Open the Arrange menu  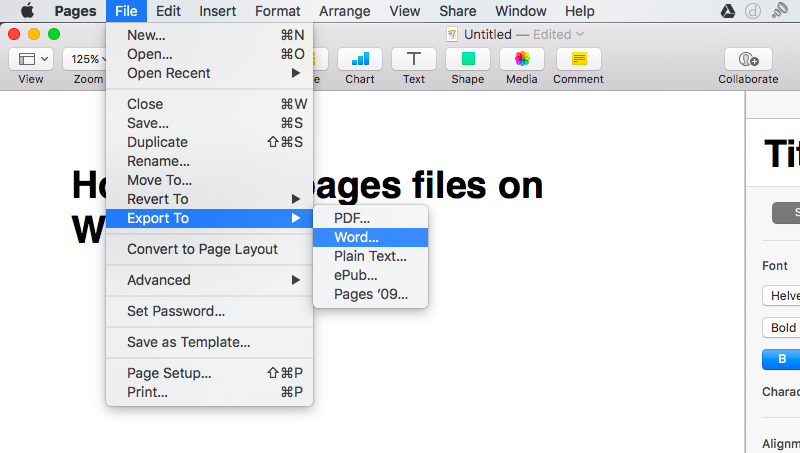click(x=345, y=11)
